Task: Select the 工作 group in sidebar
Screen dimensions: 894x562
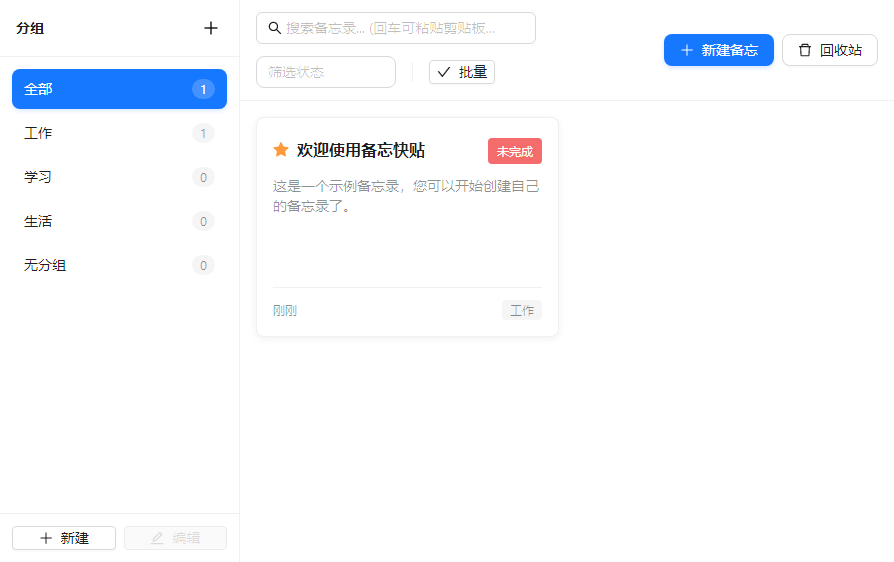Action: [x=119, y=133]
